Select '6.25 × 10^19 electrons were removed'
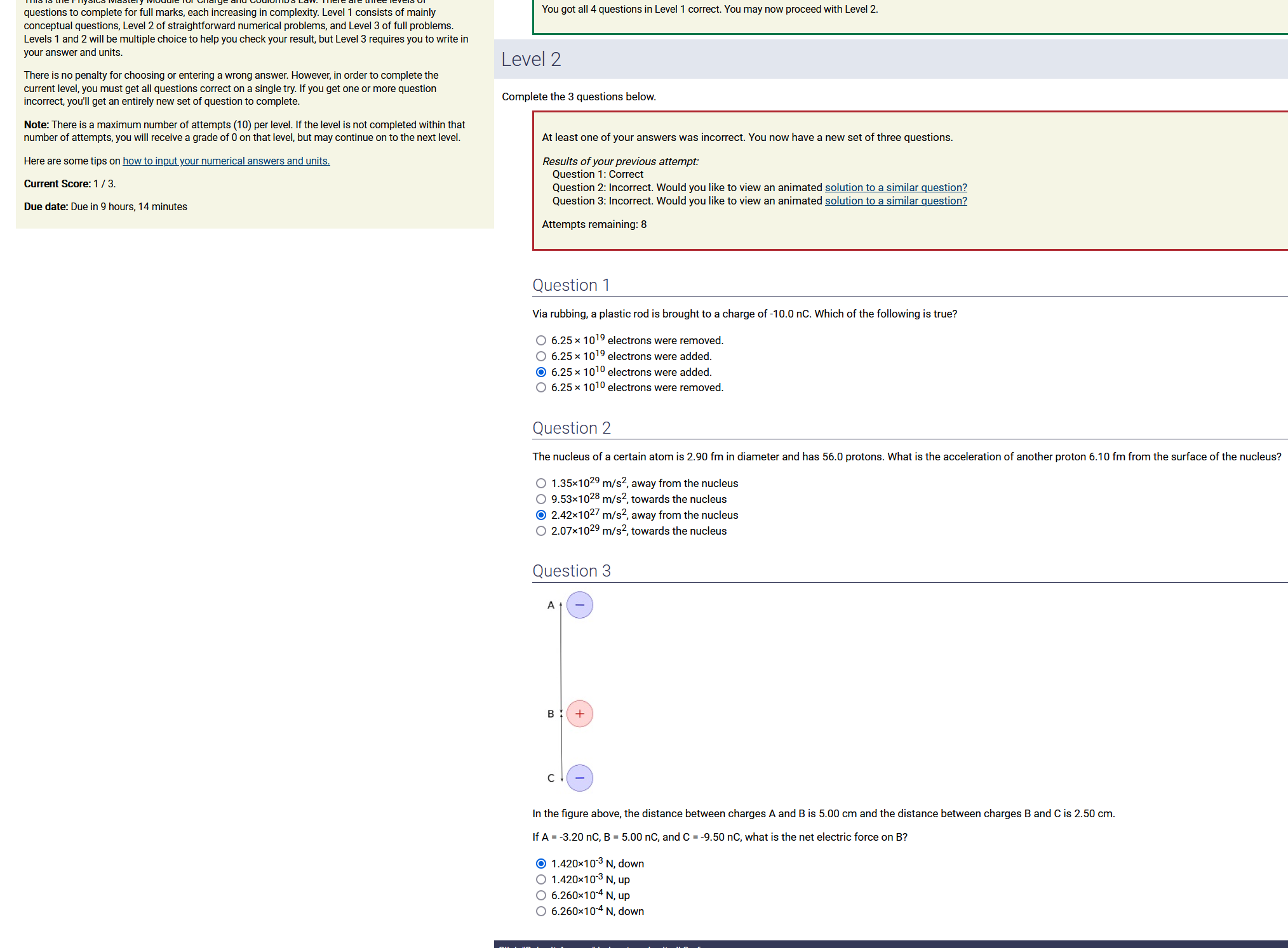 click(540, 340)
